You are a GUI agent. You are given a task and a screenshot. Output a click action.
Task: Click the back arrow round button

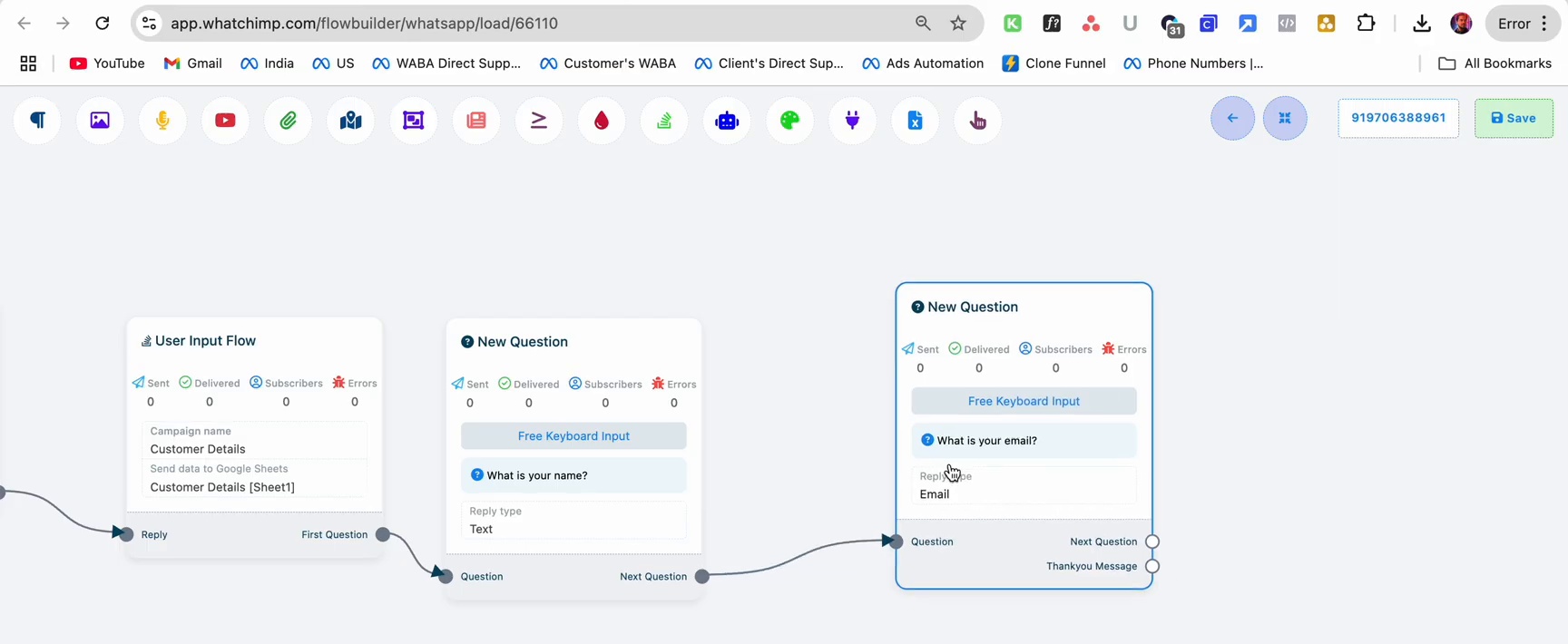[1233, 118]
